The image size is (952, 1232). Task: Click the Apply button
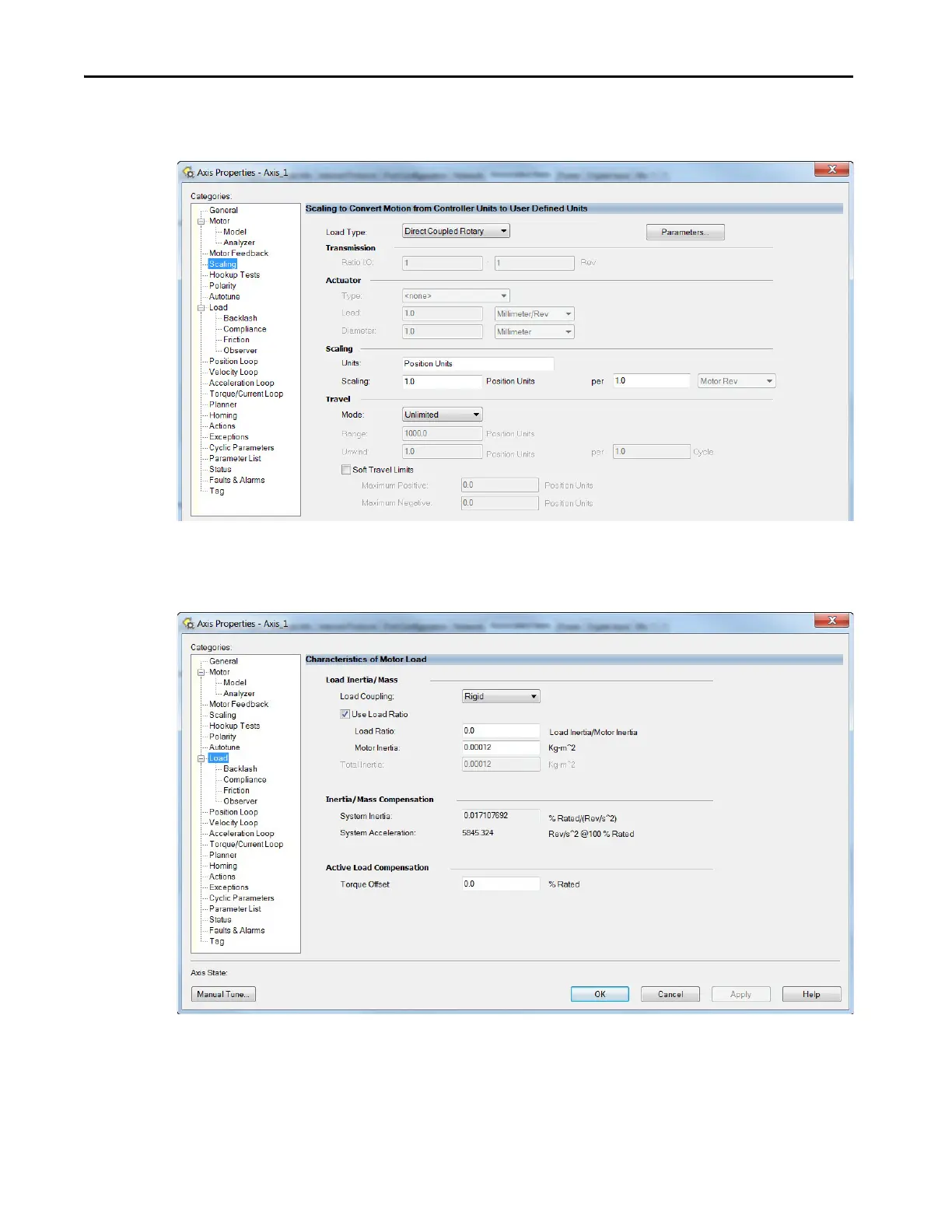pyautogui.click(x=741, y=994)
